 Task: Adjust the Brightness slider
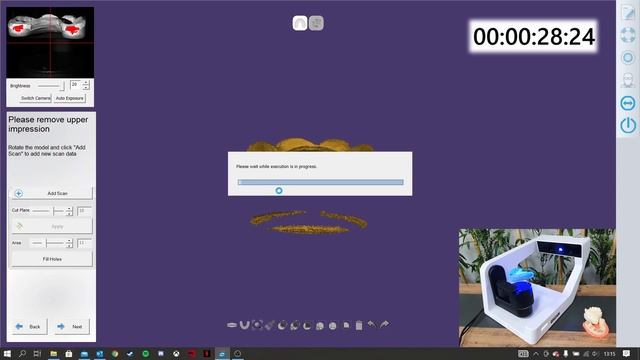tap(51, 86)
